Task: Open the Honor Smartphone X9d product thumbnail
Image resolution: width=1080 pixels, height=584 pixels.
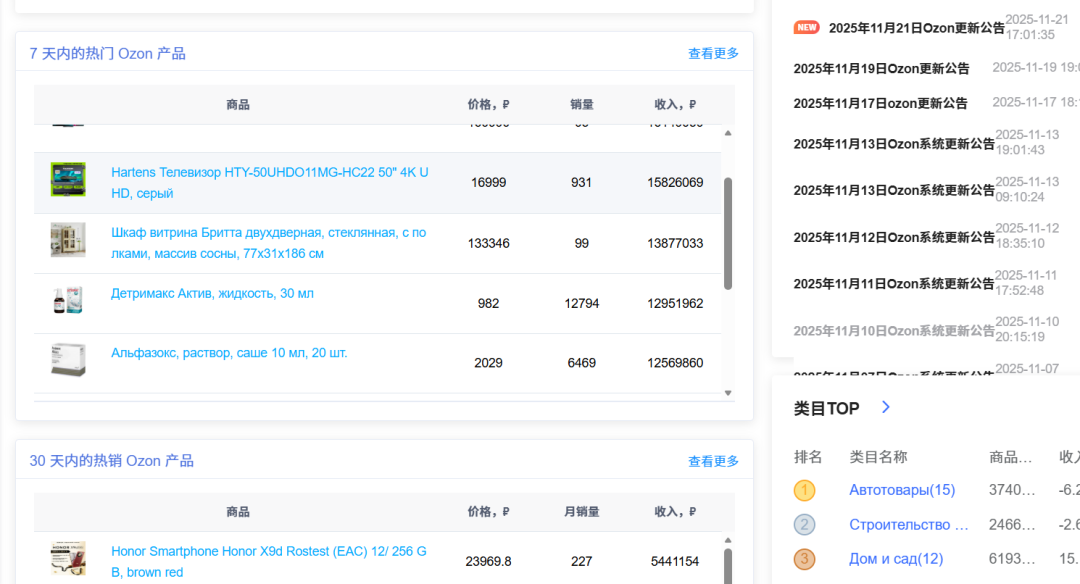Action: coord(68,559)
